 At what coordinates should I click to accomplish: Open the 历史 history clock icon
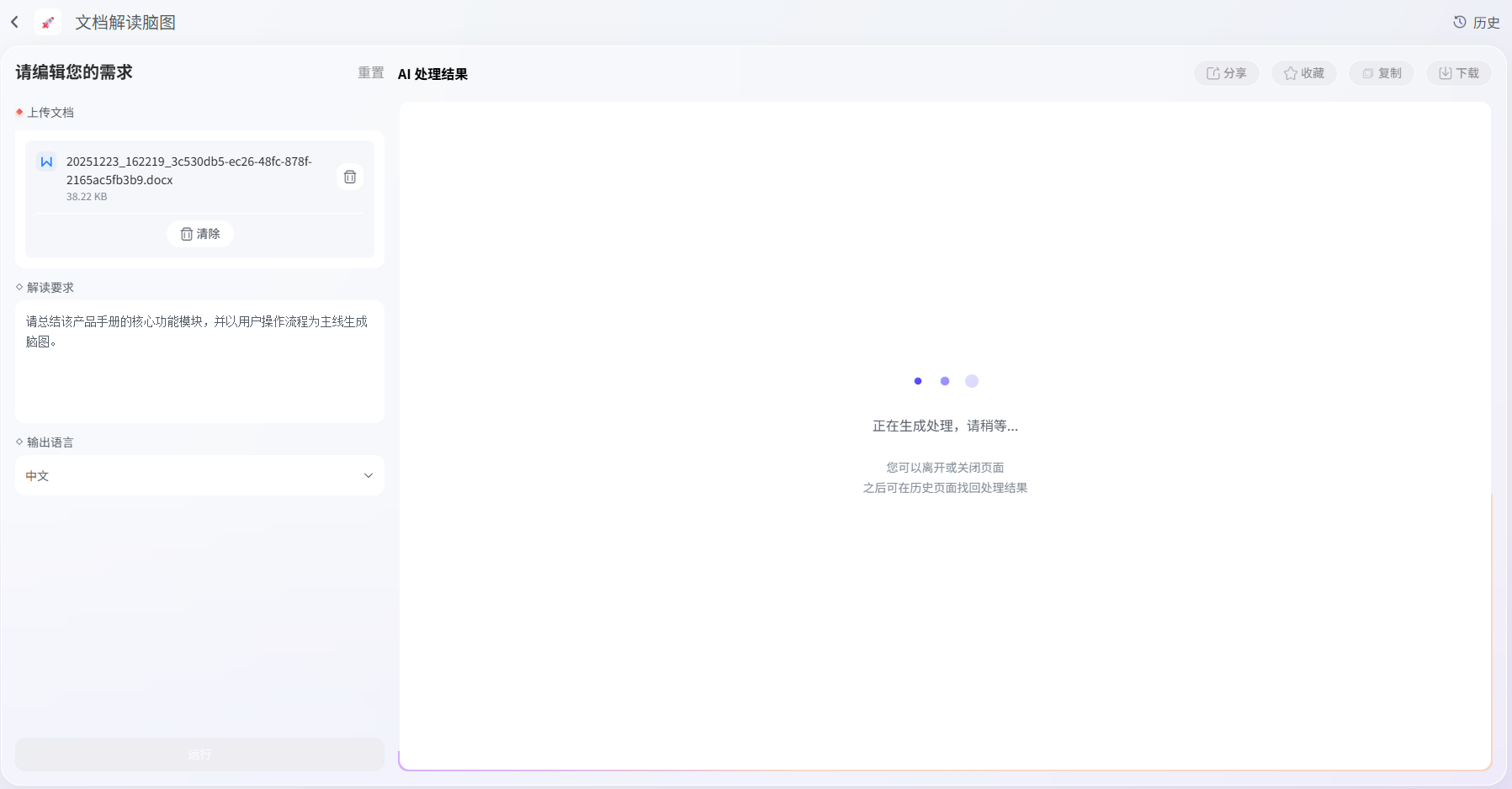(1460, 23)
